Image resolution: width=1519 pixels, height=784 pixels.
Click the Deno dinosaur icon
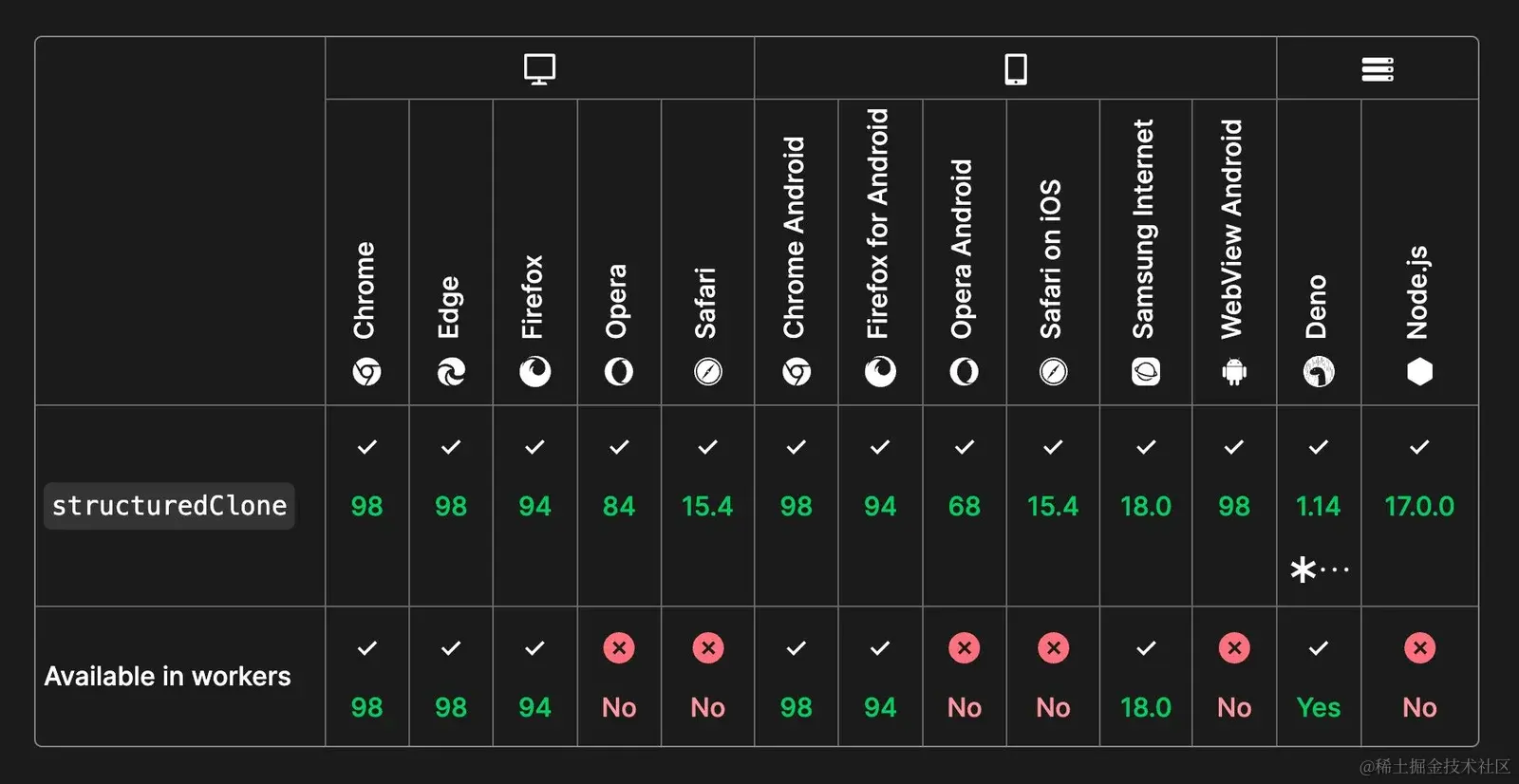pos(1319,372)
